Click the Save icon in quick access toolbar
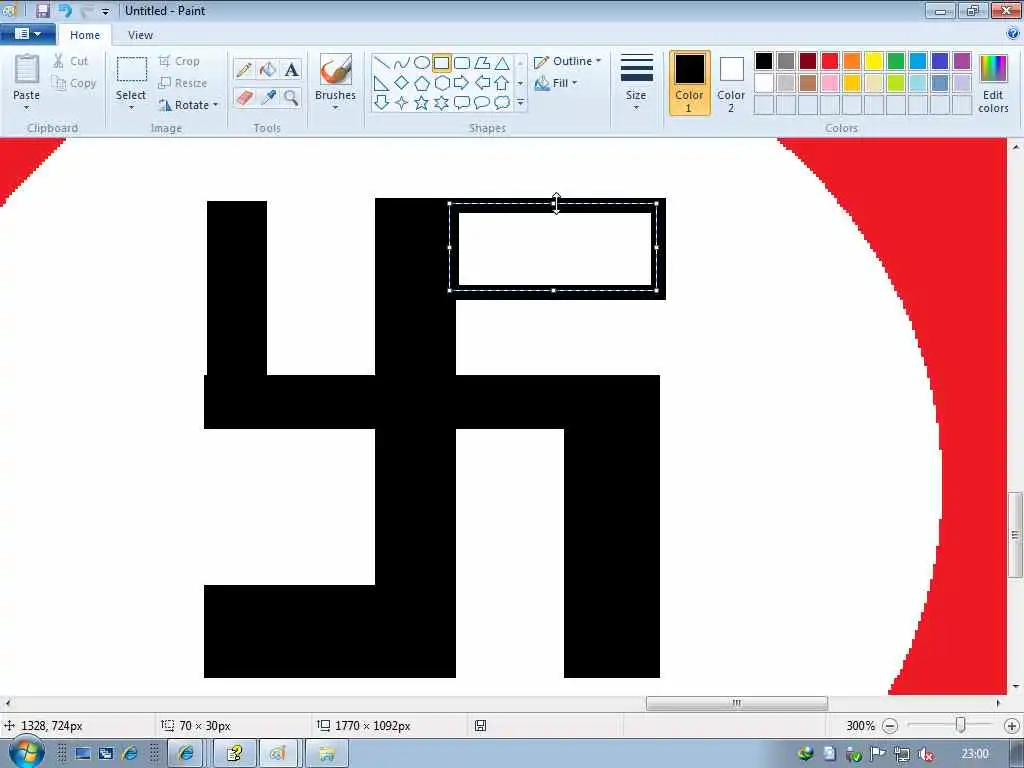Screen dimensions: 1024x768 pos(42,10)
